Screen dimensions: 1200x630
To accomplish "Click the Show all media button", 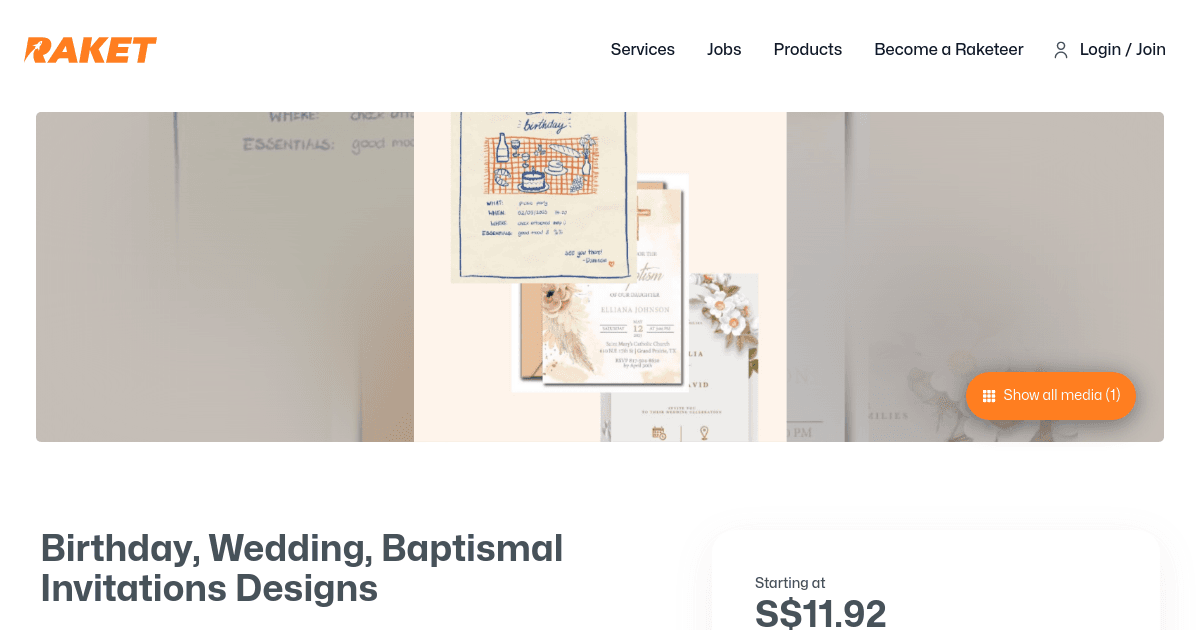I will click(x=1051, y=395).
